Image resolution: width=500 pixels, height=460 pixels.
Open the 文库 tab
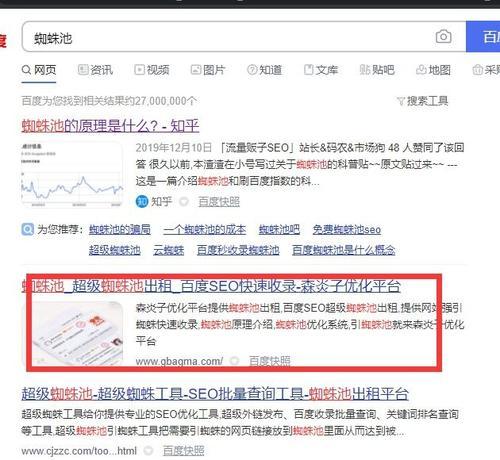pos(321,70)
